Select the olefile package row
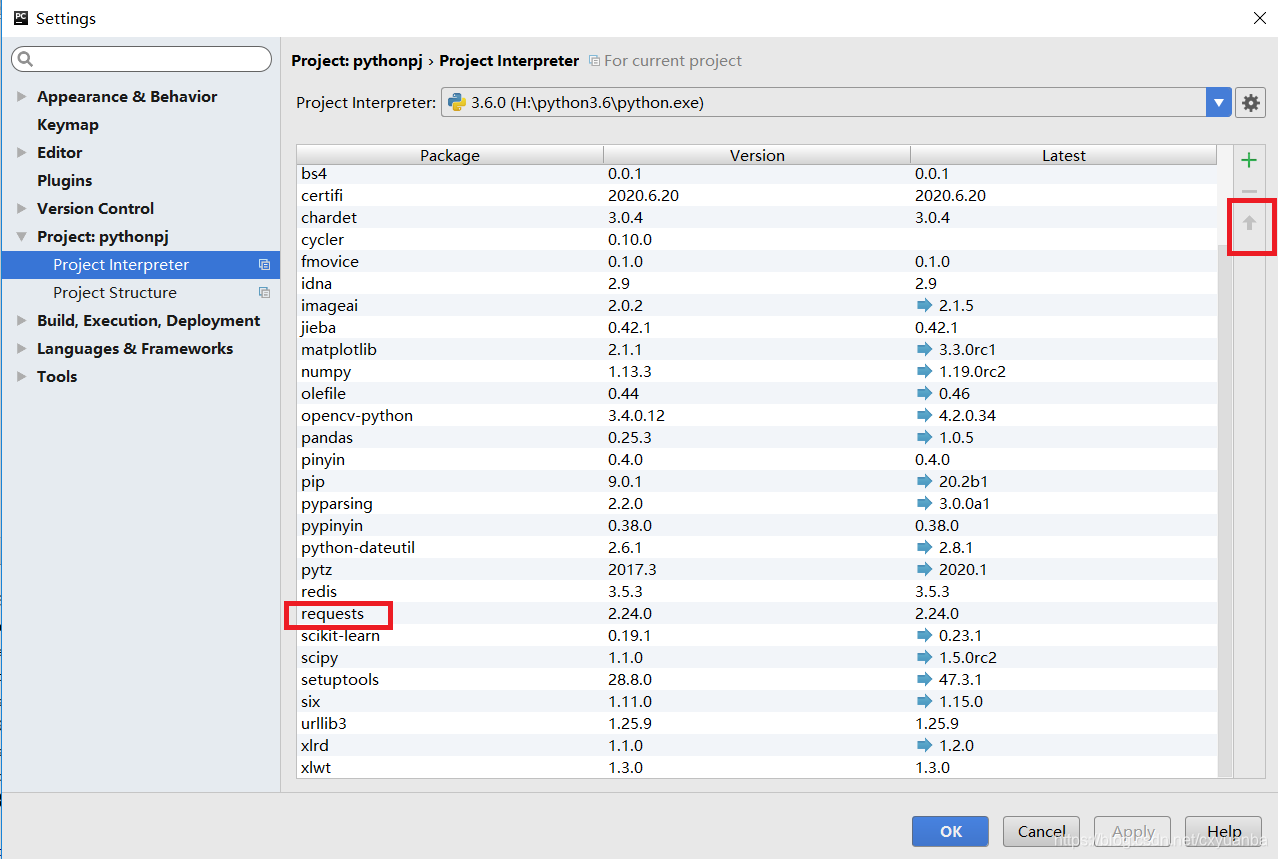This screenshot has height=859, width=1278. click(757, 393)
